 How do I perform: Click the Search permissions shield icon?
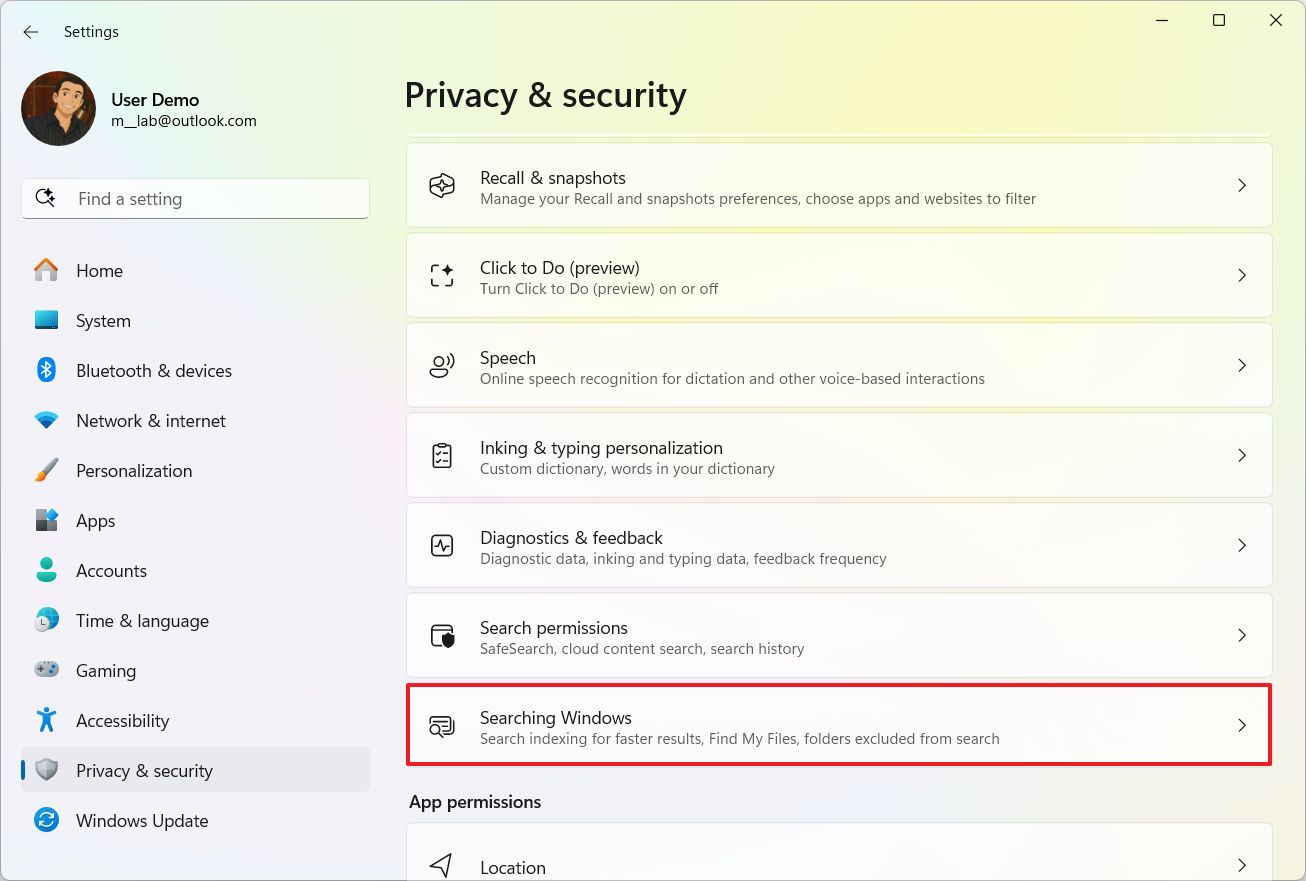(x=442, y=636)
